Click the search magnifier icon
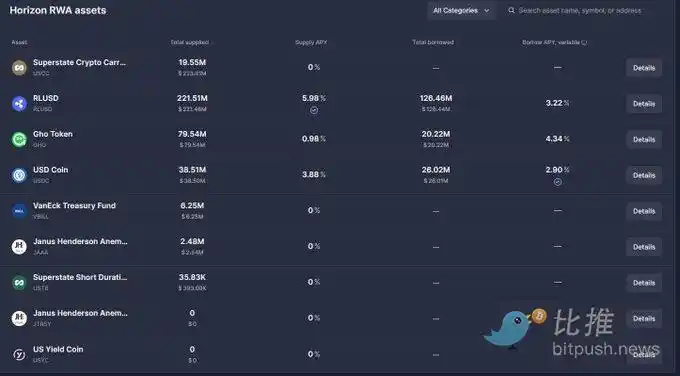This screenshot has width=680, height=376. coord(512,10)
